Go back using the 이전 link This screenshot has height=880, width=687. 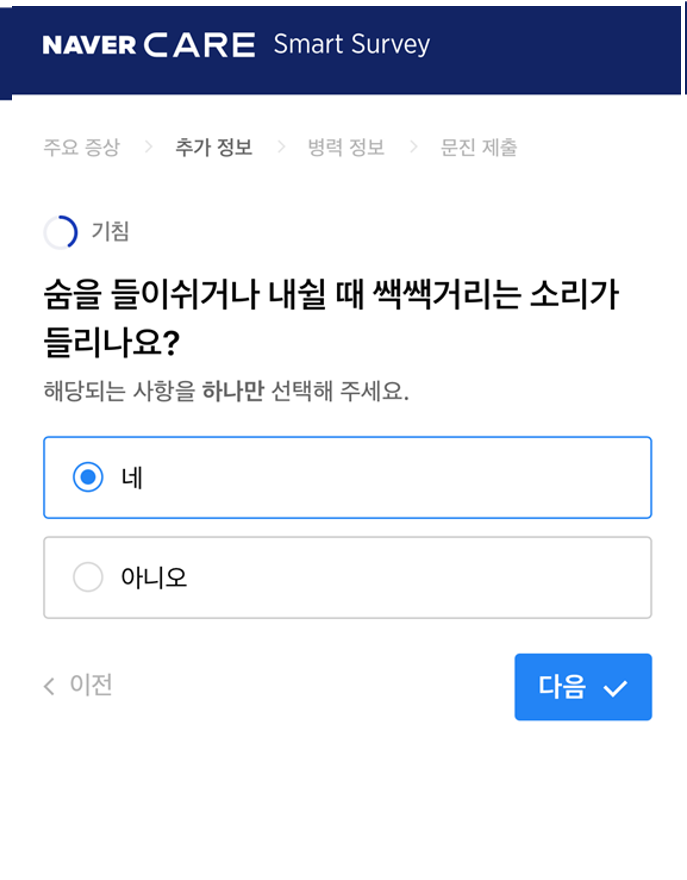90,685
